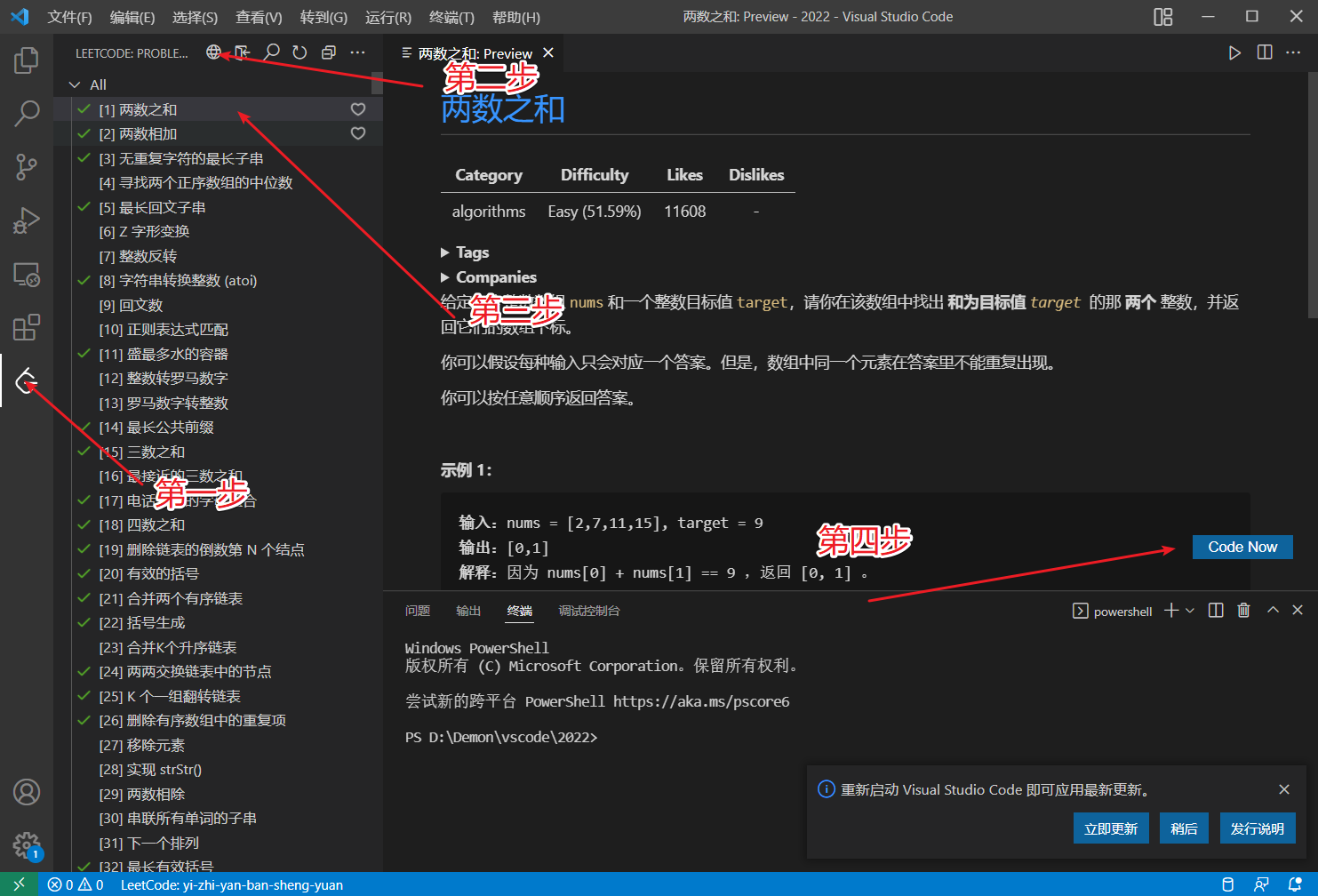The height and width of the screenshot is (896, 1318).
Task: Open editor more actions ellipsis
Action: [x=1293, y=53]
